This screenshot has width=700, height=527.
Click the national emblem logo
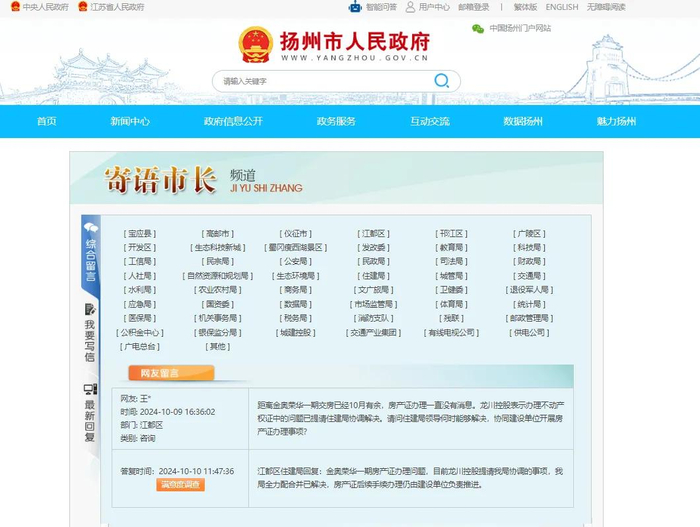coord(256,45)
